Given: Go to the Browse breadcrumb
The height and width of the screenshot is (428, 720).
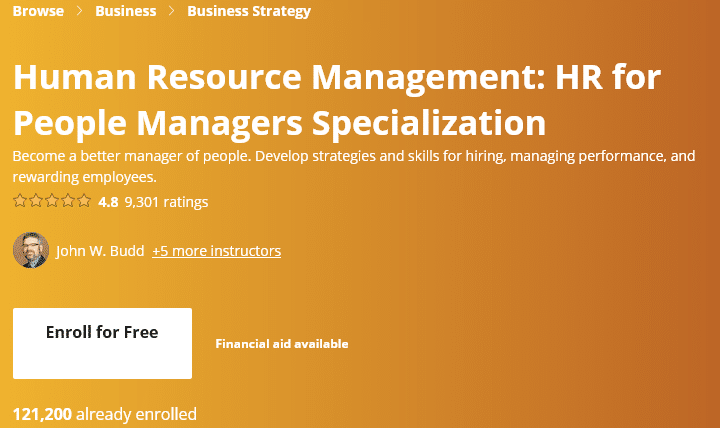Looking at the screenshot, I should (38, 11).
